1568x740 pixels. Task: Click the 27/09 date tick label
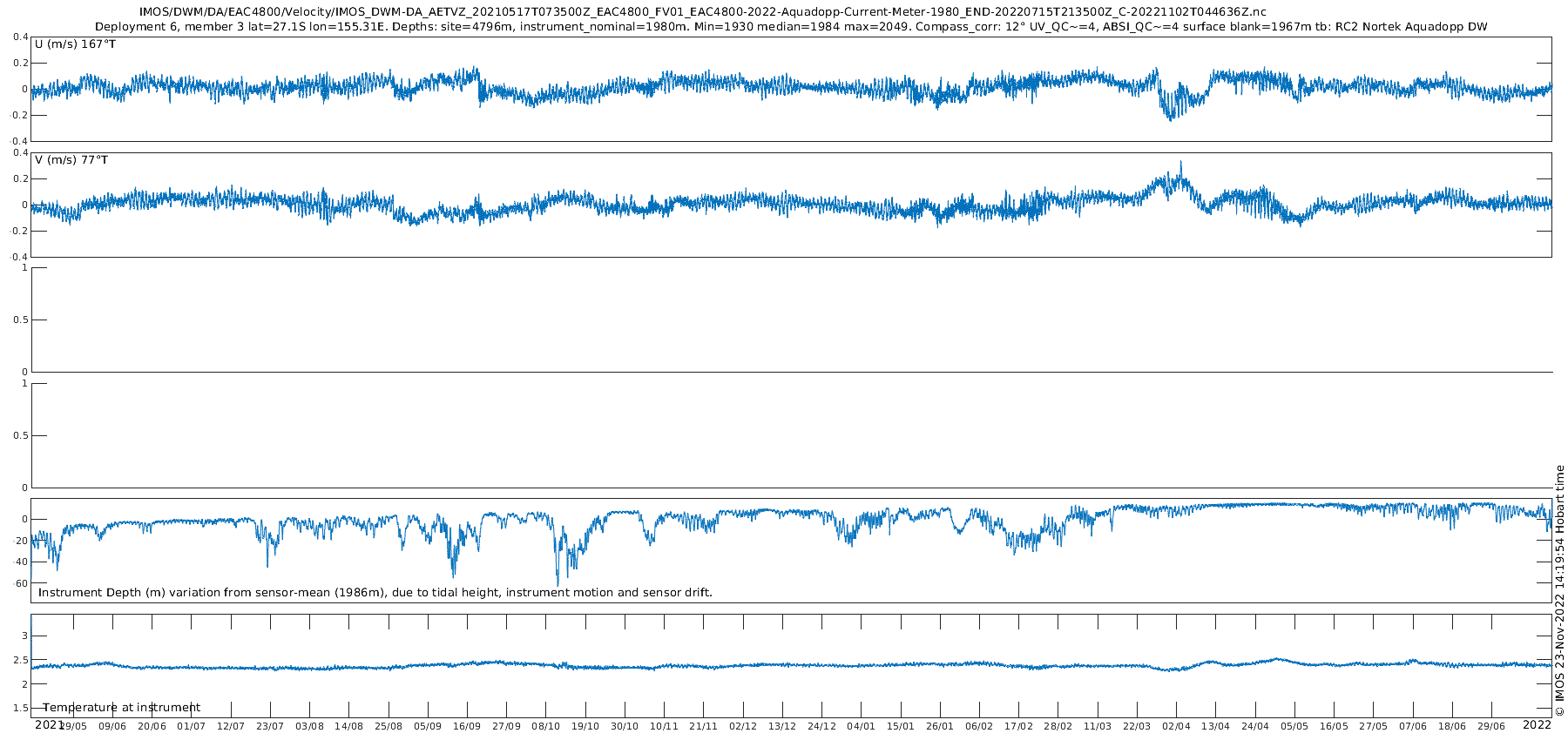(x=506, y=726)
